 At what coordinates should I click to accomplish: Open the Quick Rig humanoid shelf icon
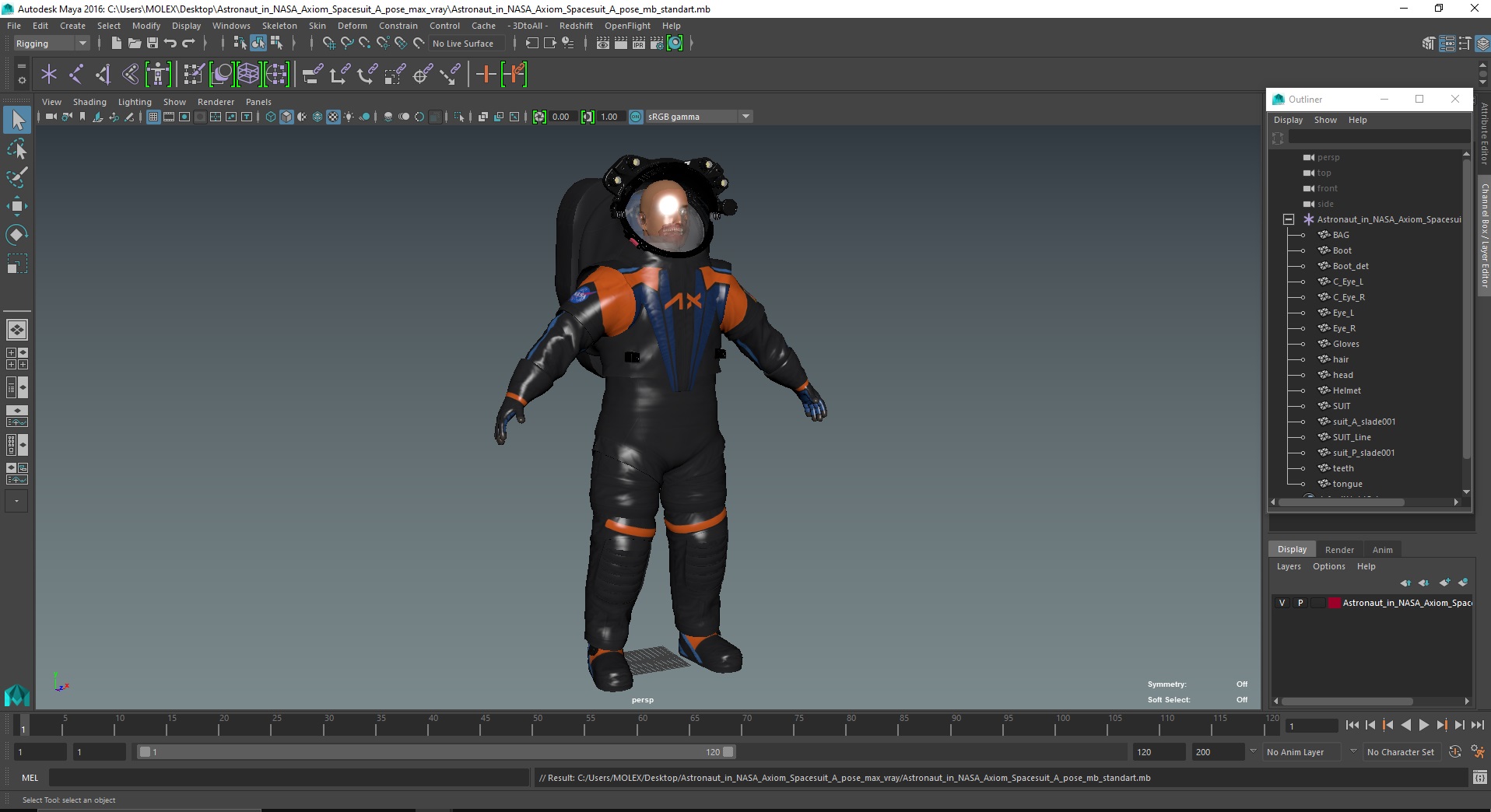tap(158, 75)
